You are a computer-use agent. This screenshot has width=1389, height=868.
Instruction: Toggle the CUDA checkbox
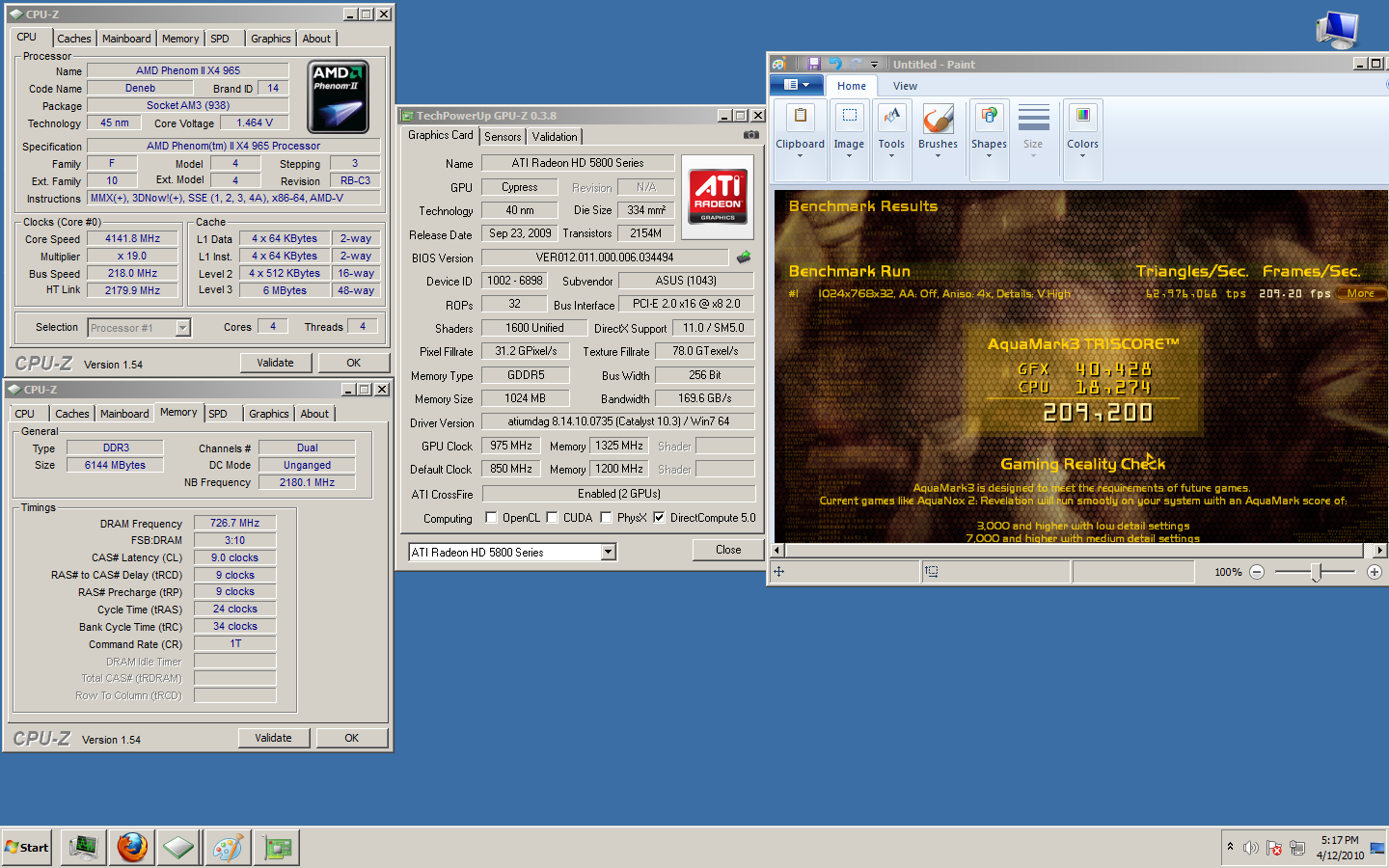(x=552, y=518)
